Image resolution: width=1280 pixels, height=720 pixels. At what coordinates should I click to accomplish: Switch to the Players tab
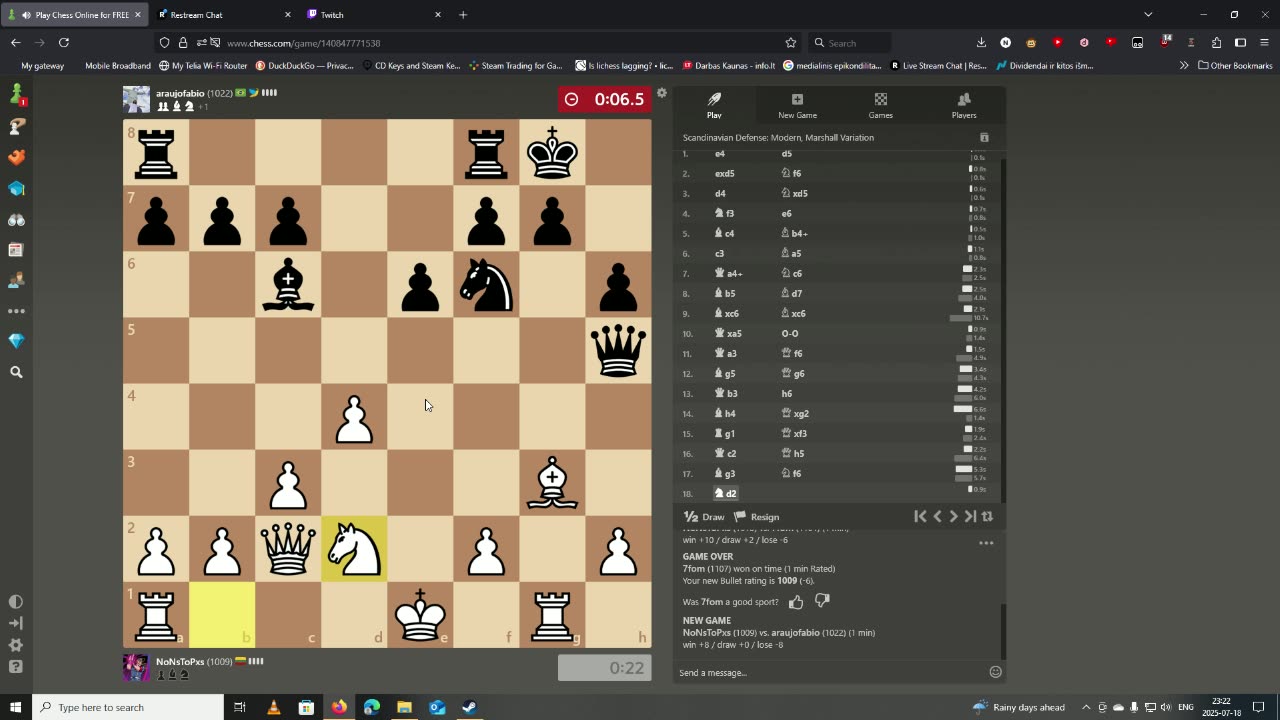(964, 105)
